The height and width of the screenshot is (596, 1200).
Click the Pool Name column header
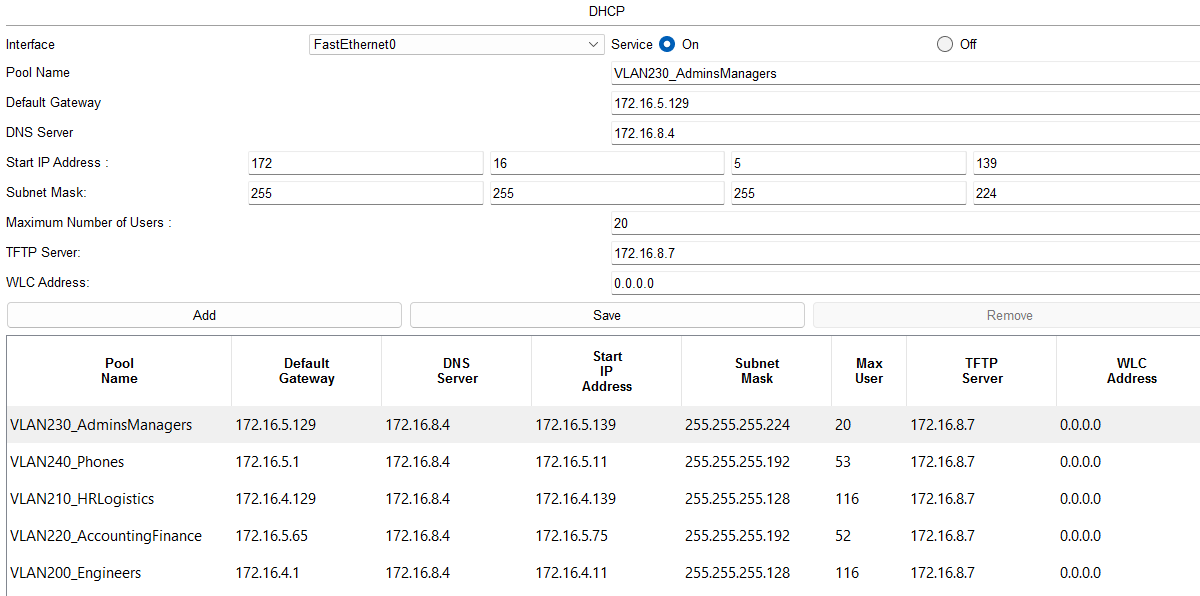119,371
